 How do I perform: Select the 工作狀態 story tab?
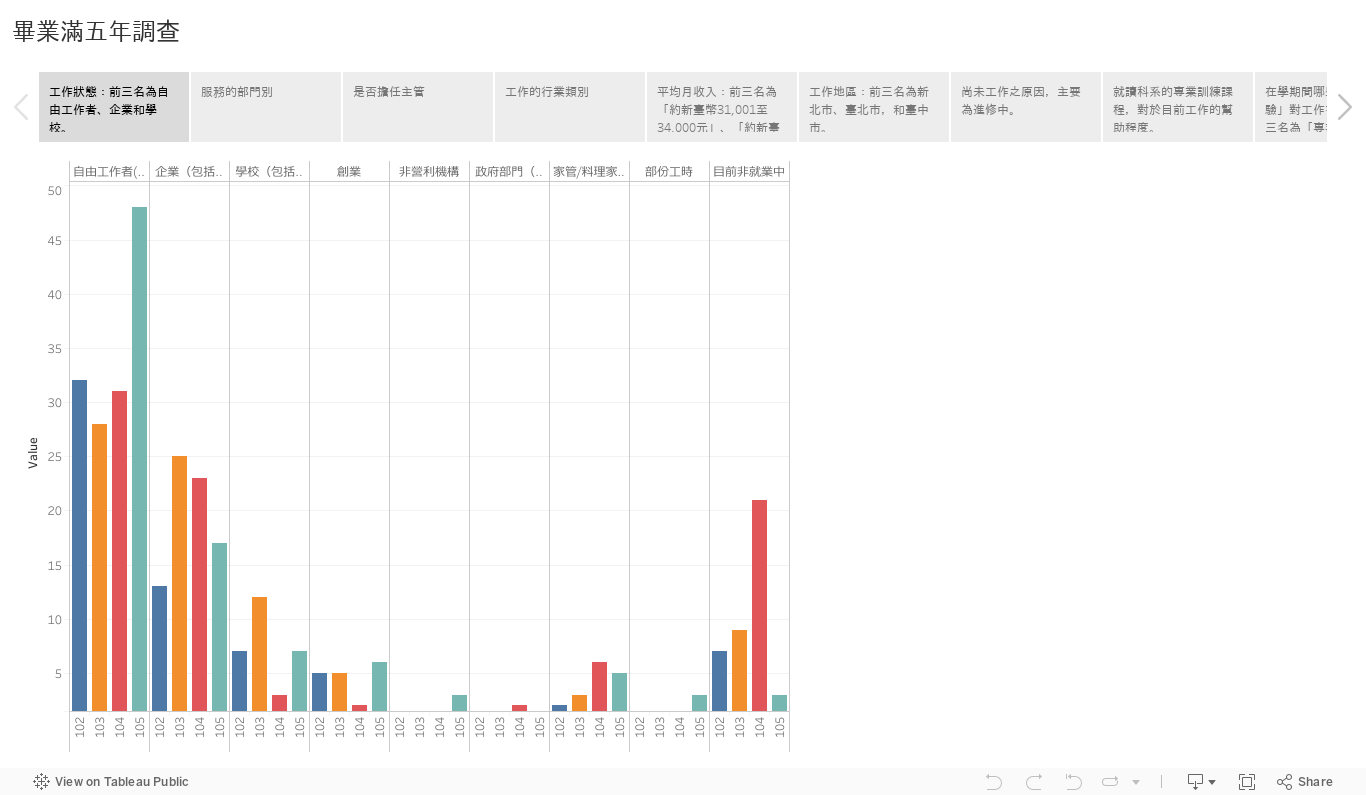[114, 107]
